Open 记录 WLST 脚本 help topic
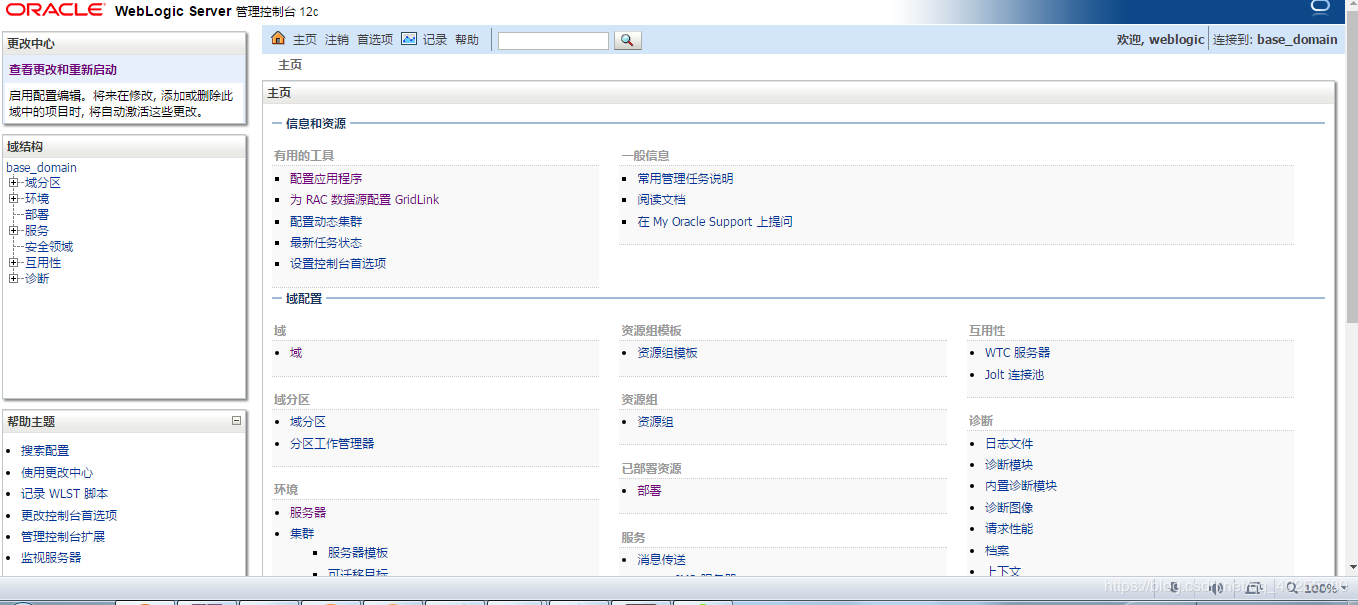The width and height of the screenshot is (1358, 605). 64,494
